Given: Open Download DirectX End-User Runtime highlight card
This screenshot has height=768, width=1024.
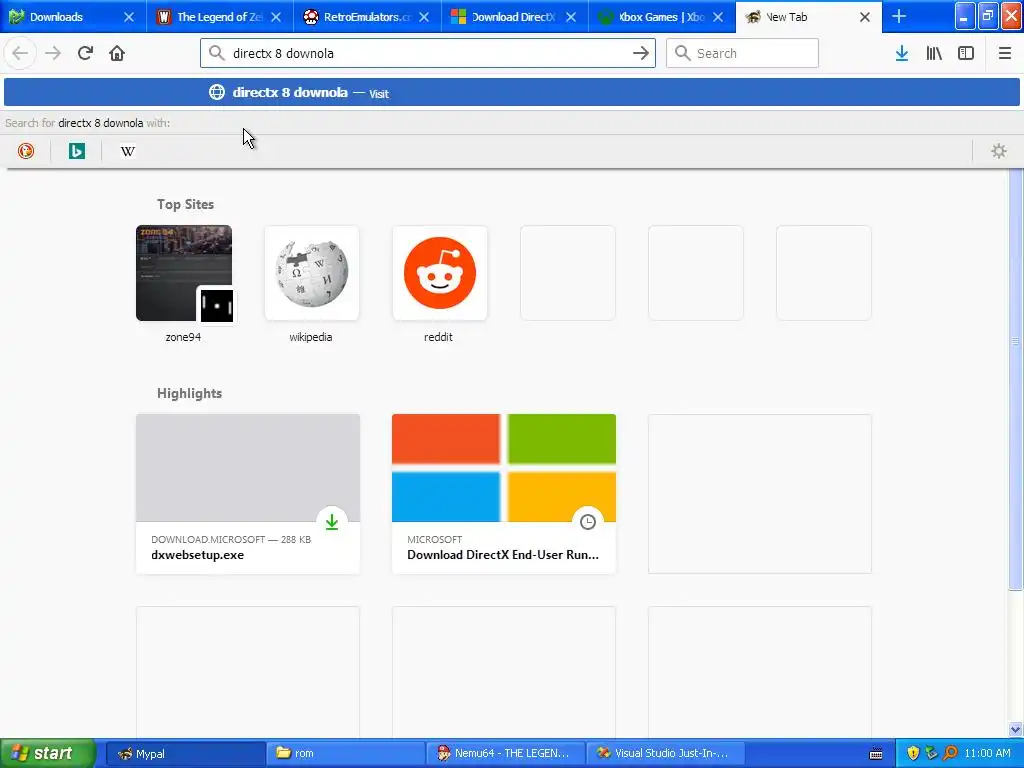Looking at the screenshot, I should [x=504, y=494].
